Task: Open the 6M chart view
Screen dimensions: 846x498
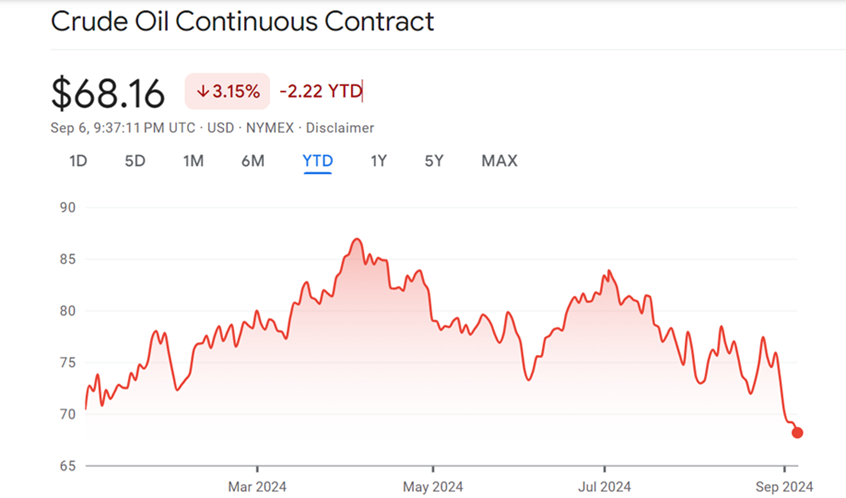Action: [x=252, y=160]
